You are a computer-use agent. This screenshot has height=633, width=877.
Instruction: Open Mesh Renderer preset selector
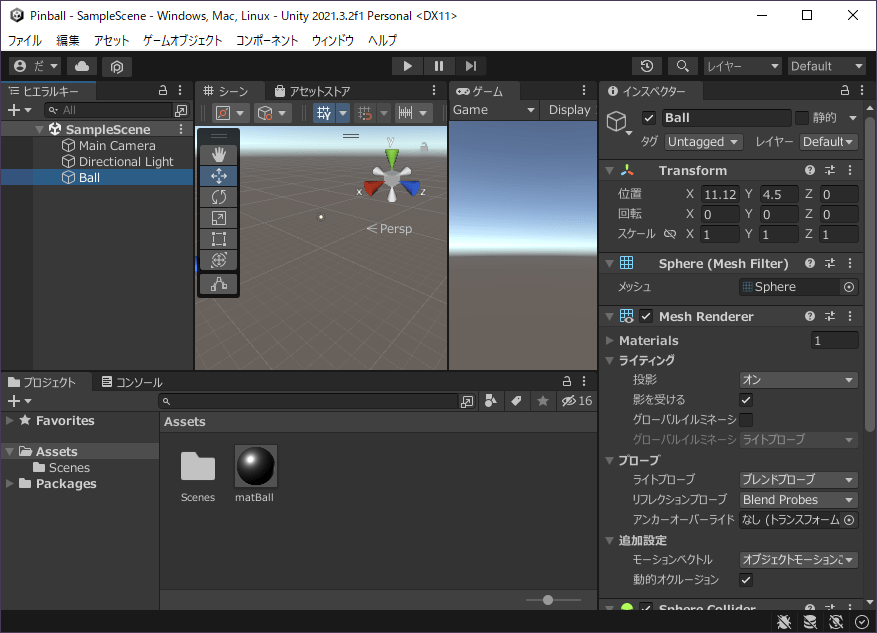830,316
